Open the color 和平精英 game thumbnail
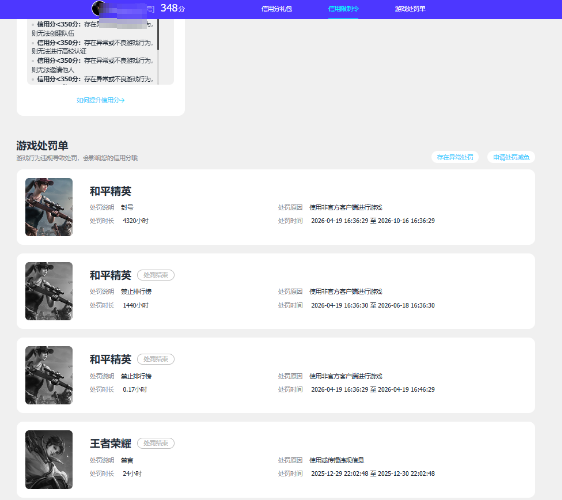562x500 pixels. pos(49,207)
